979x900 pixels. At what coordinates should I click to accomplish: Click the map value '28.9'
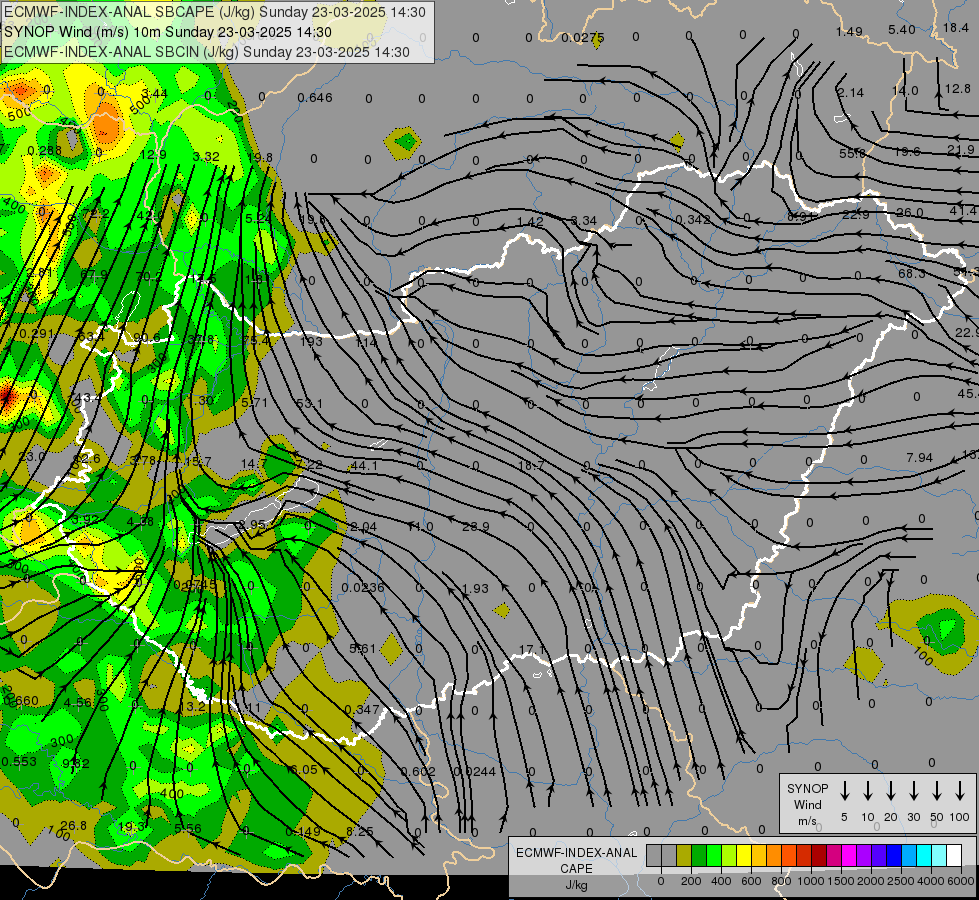[476, 527]
